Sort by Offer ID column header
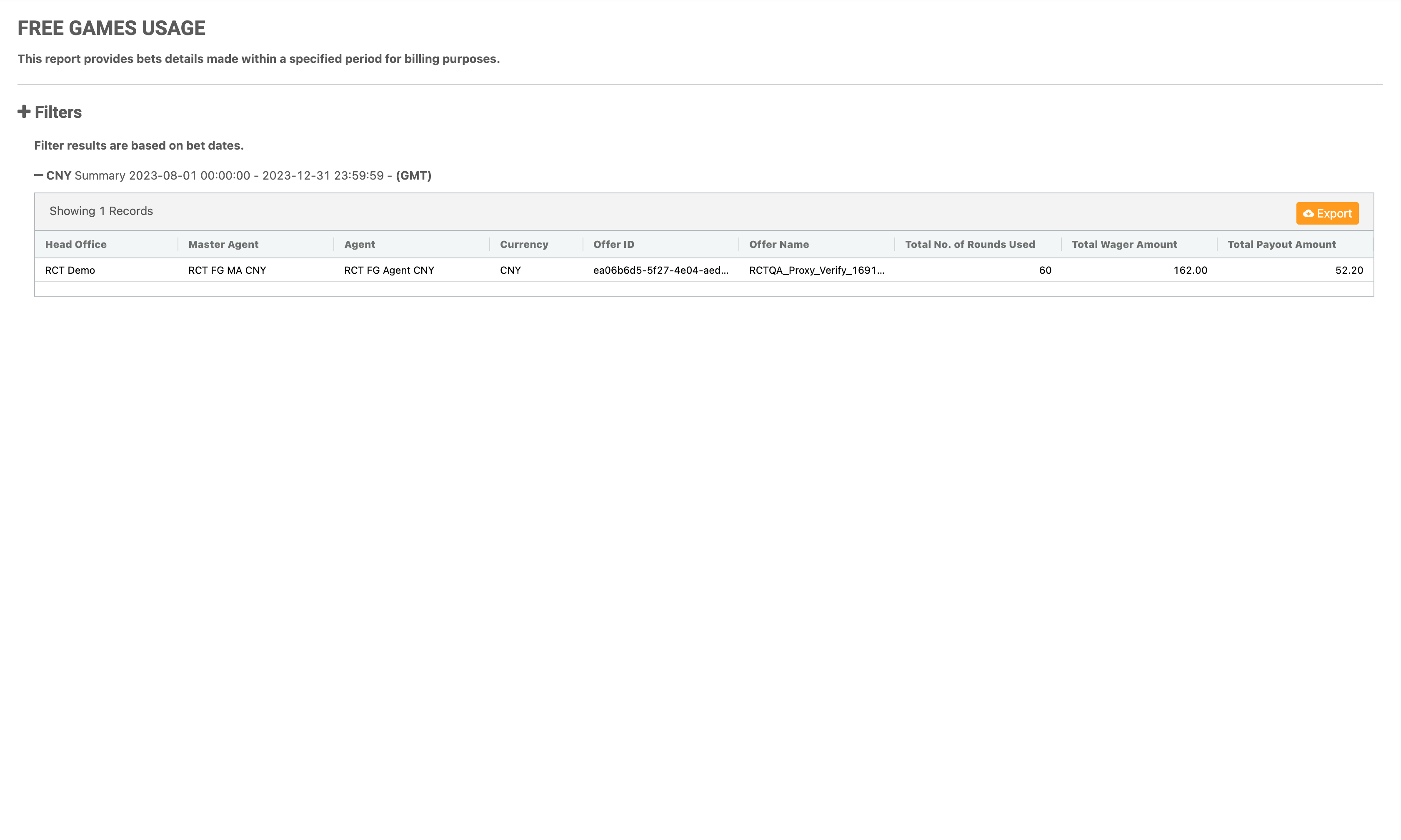This screenshot has height=840, width=1401. [x=613, y=245]
